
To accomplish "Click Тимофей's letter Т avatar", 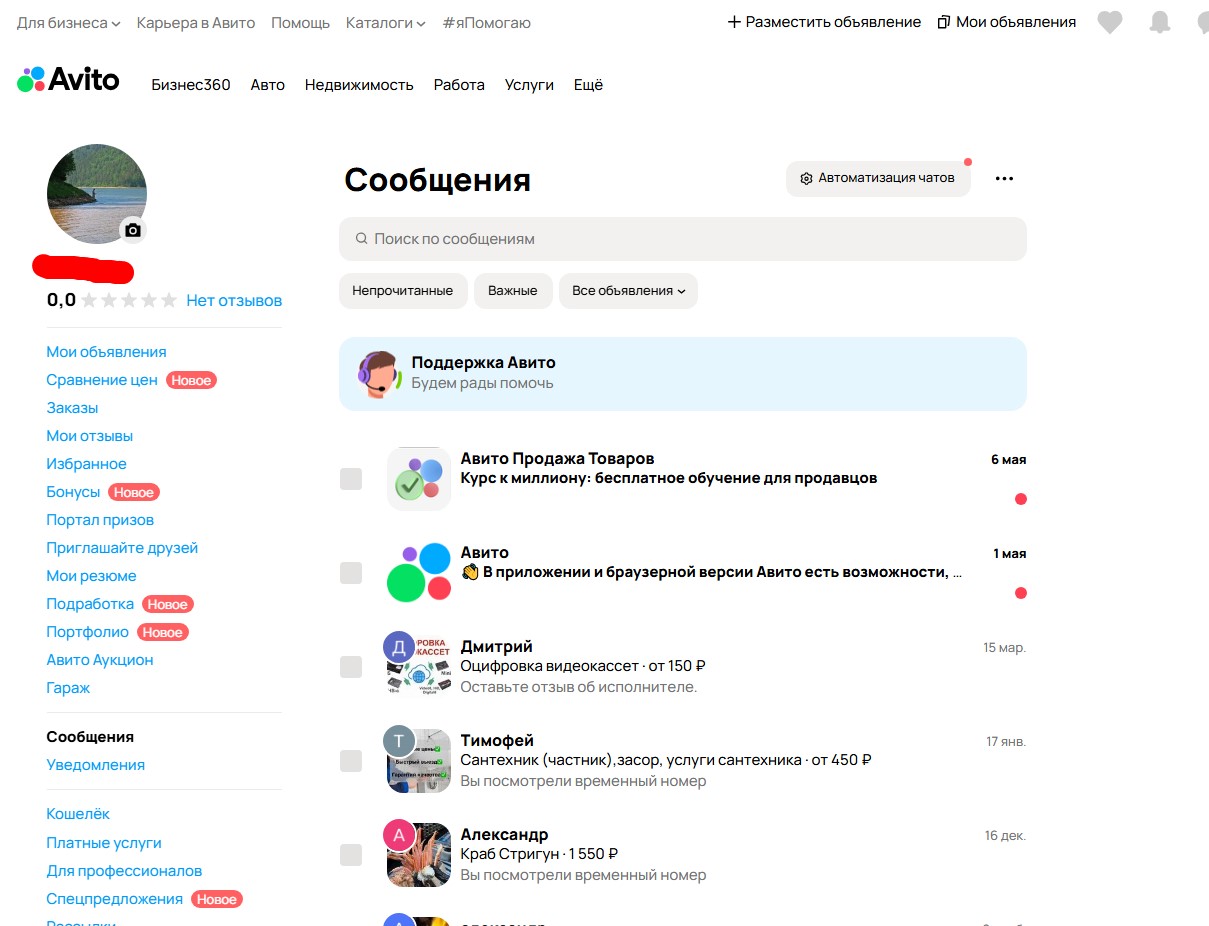I will [399, 741].
